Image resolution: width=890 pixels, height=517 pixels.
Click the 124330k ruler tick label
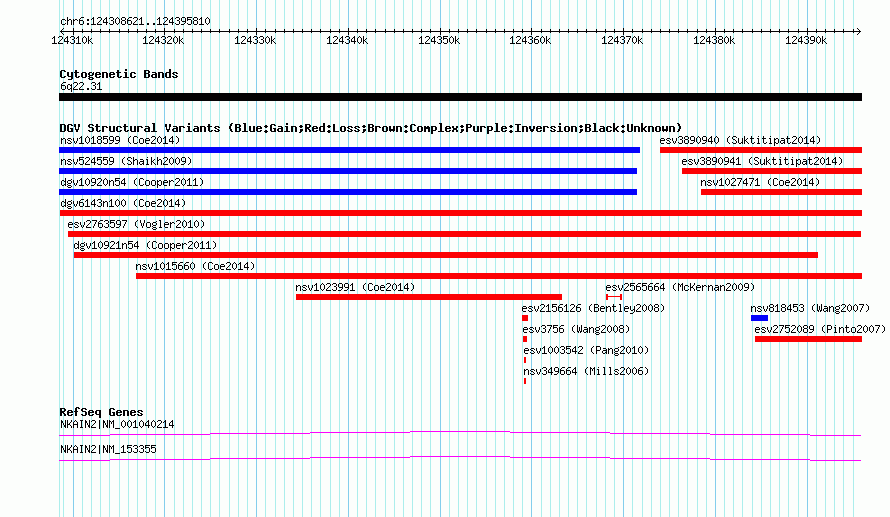[255, 40]
